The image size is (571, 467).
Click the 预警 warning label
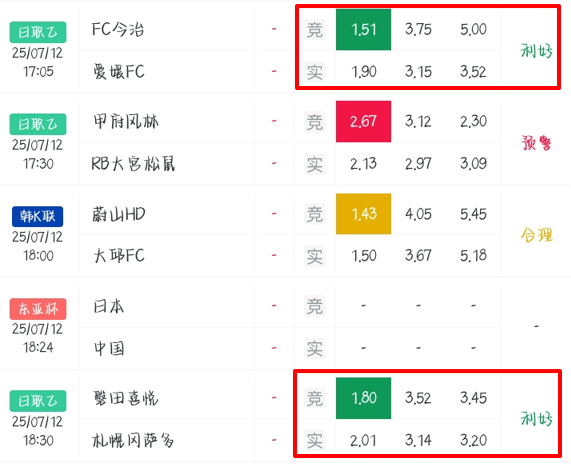click(x=536, y=143)
